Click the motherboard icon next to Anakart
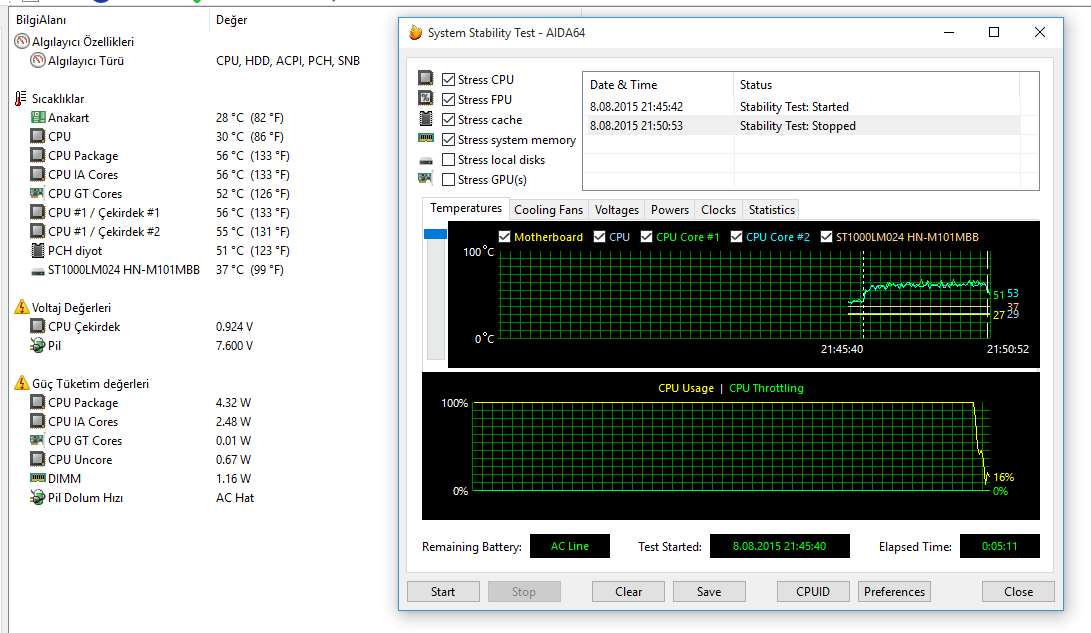 38,118
